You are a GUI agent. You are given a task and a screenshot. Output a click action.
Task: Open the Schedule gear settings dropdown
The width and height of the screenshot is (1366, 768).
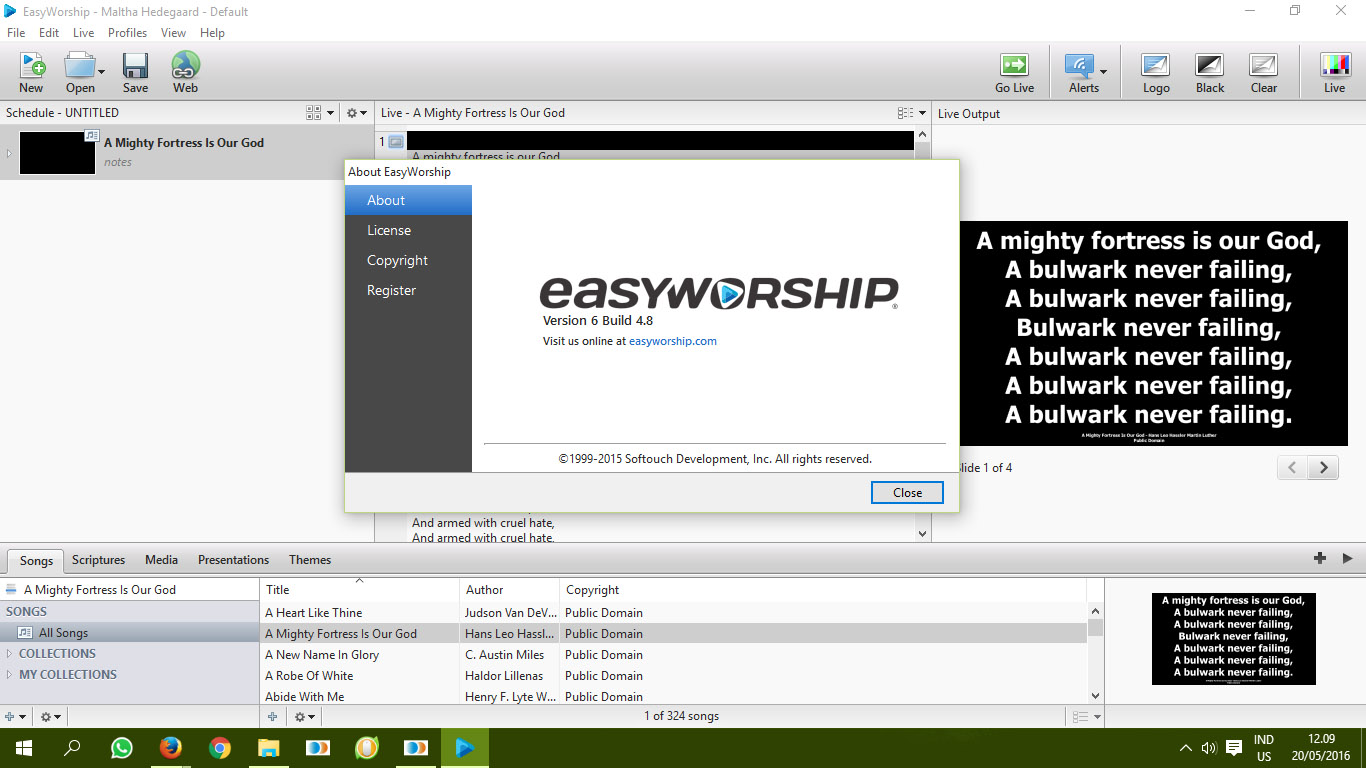356,113
